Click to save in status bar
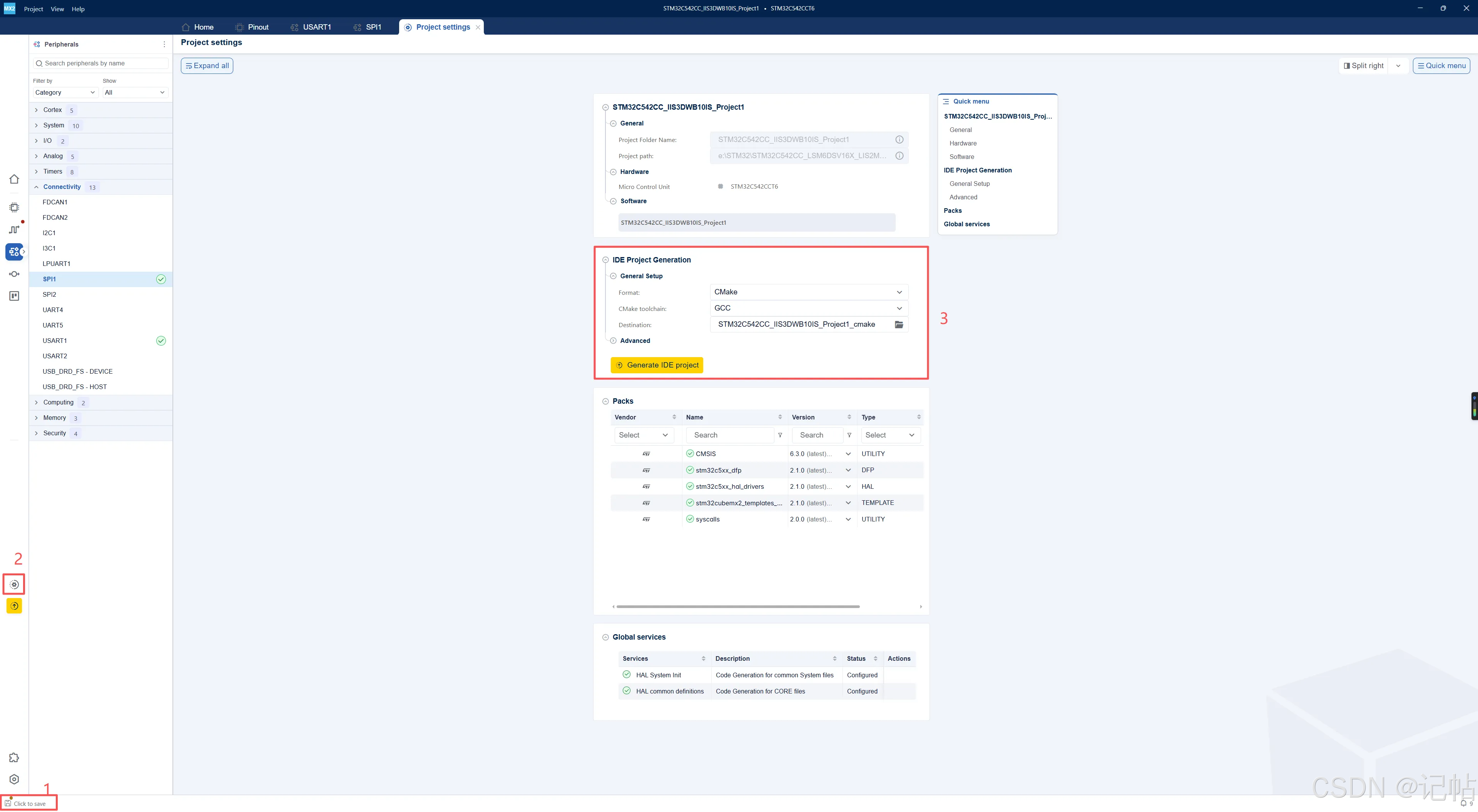 25,804
